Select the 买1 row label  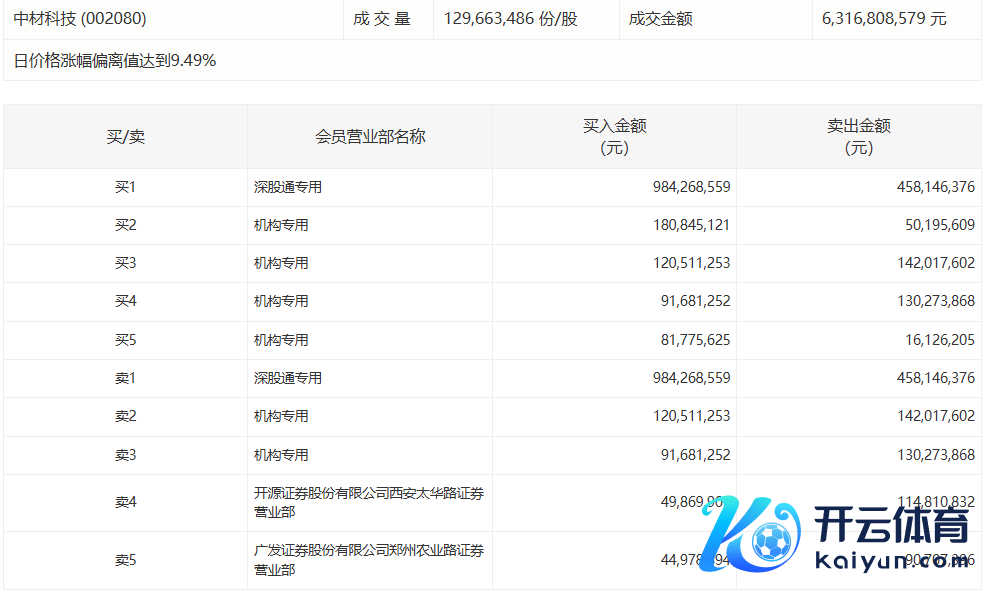125,187
